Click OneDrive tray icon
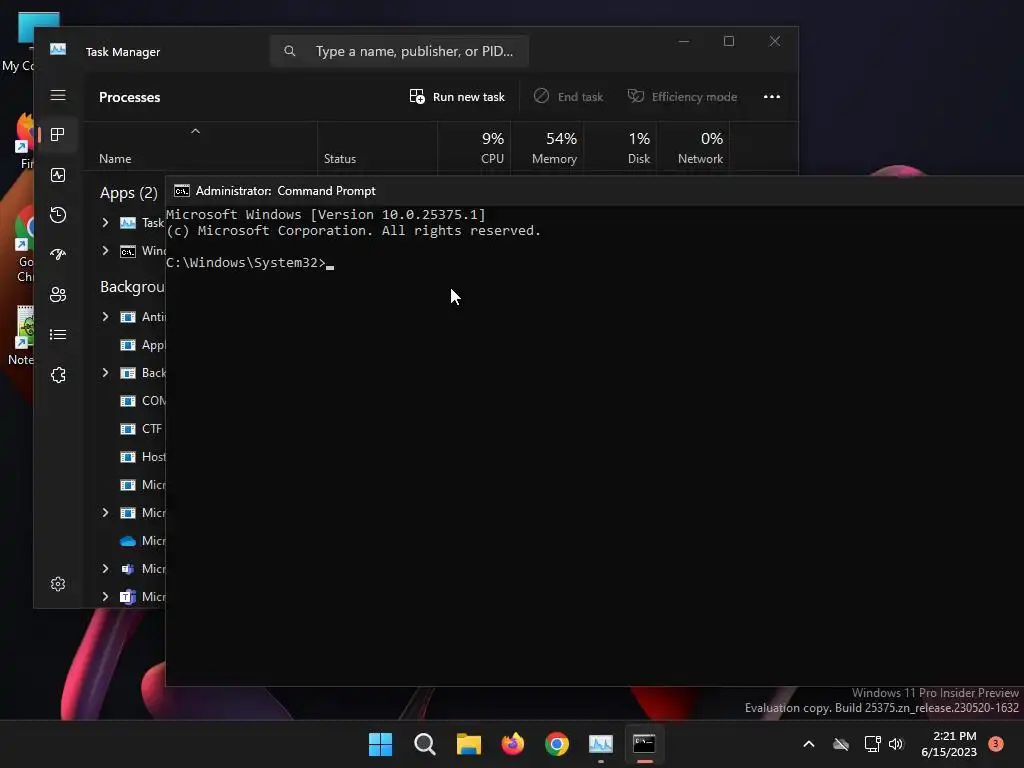 click(x=841, y=744)
